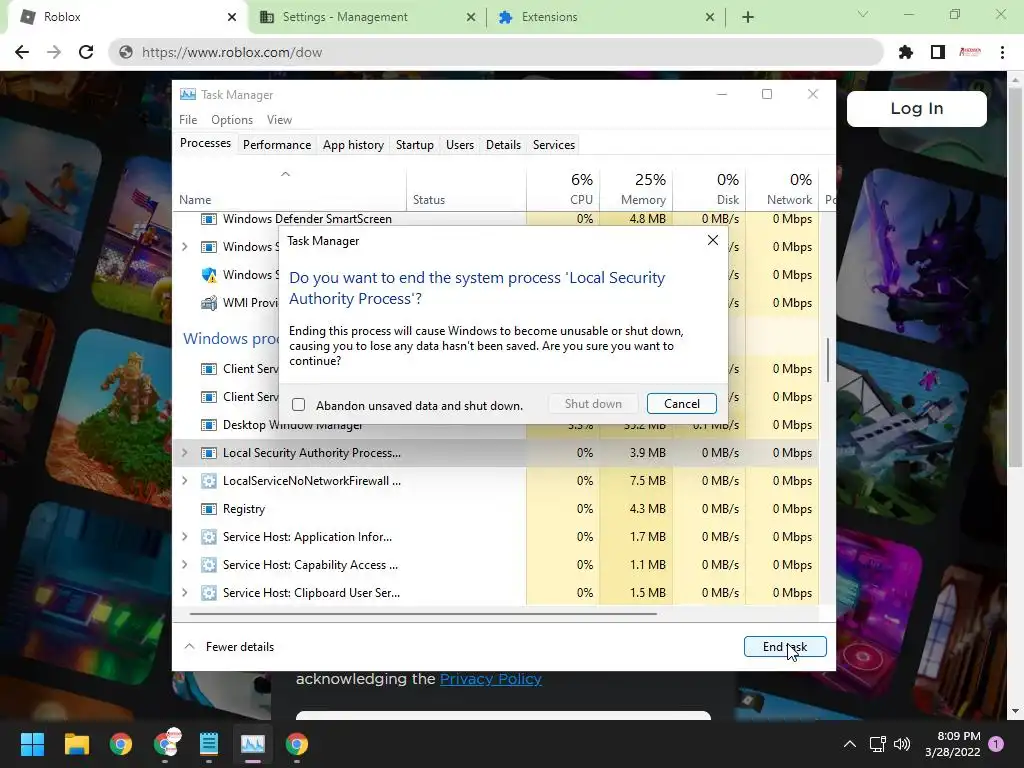Switch to the Details tab
This screenshot has height=768, width=1024.
point(503,145)
